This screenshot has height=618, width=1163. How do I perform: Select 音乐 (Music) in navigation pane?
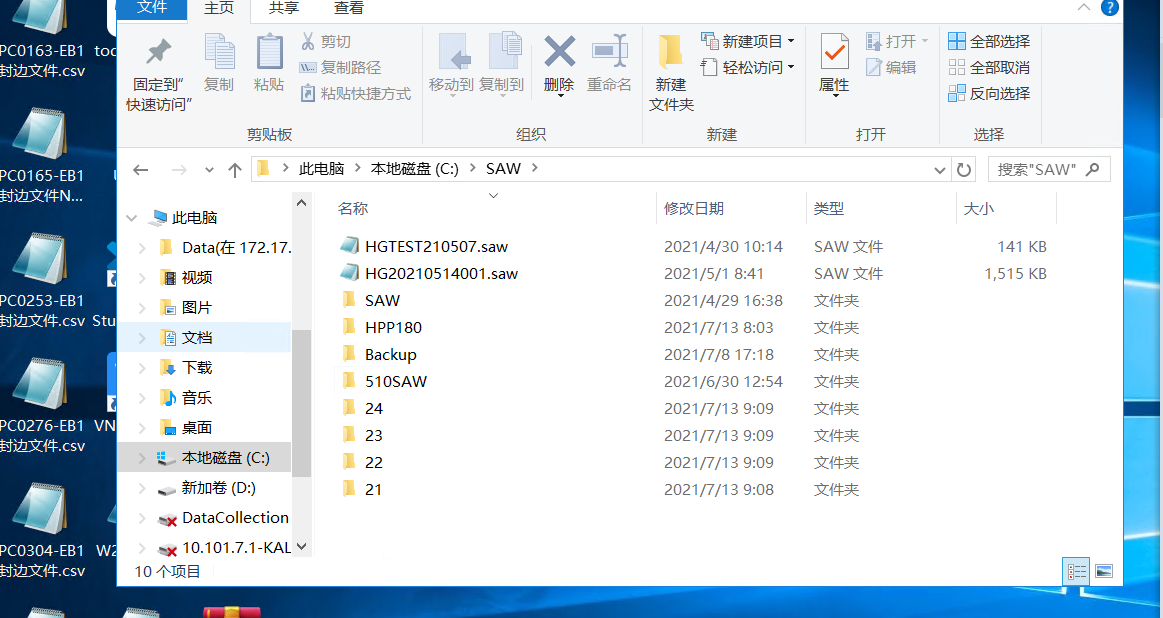pyautogui.click(x=197, y=398)
